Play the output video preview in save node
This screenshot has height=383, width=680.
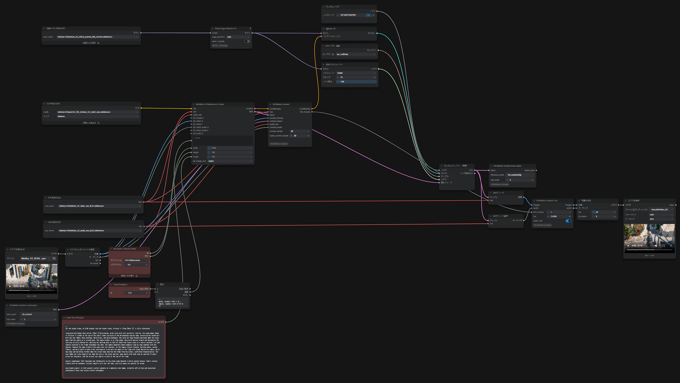pyautogui.click(x=628, y=246)
